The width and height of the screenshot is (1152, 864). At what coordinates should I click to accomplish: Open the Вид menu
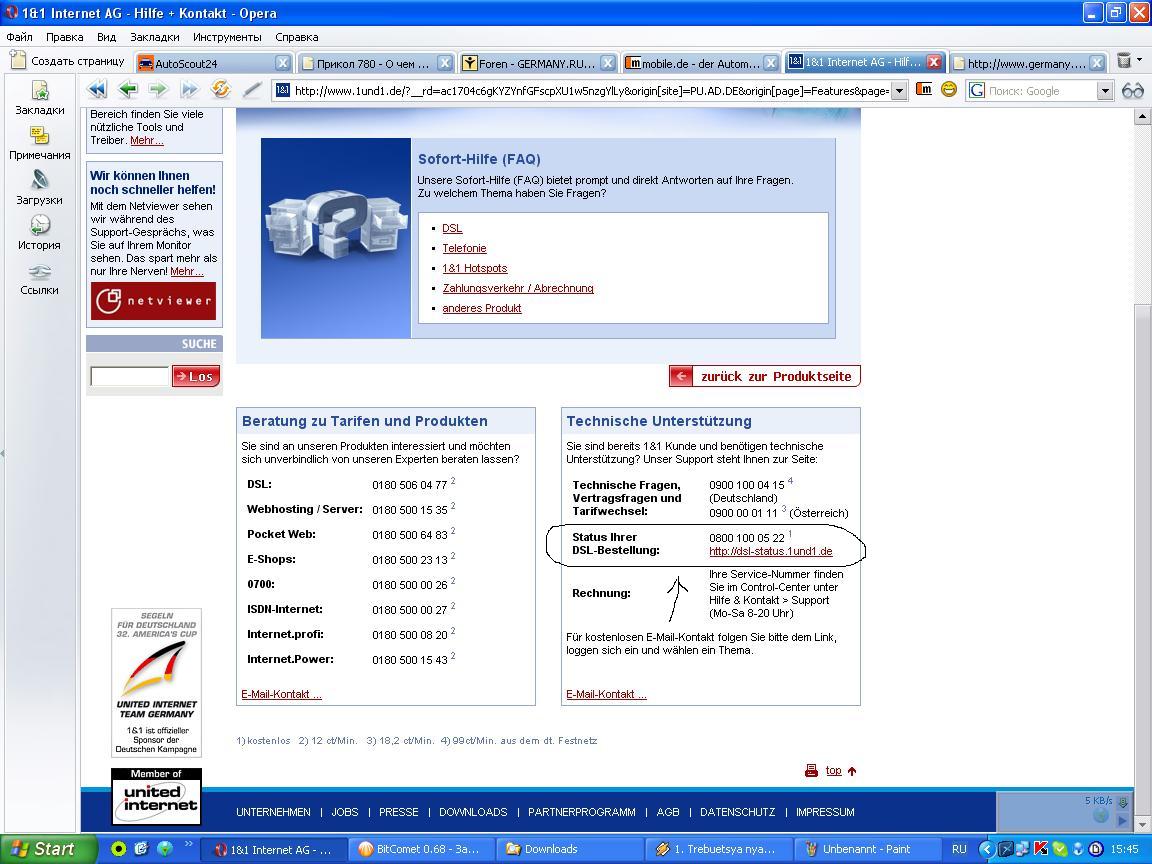pyautogui.click(x=107, y=37)
